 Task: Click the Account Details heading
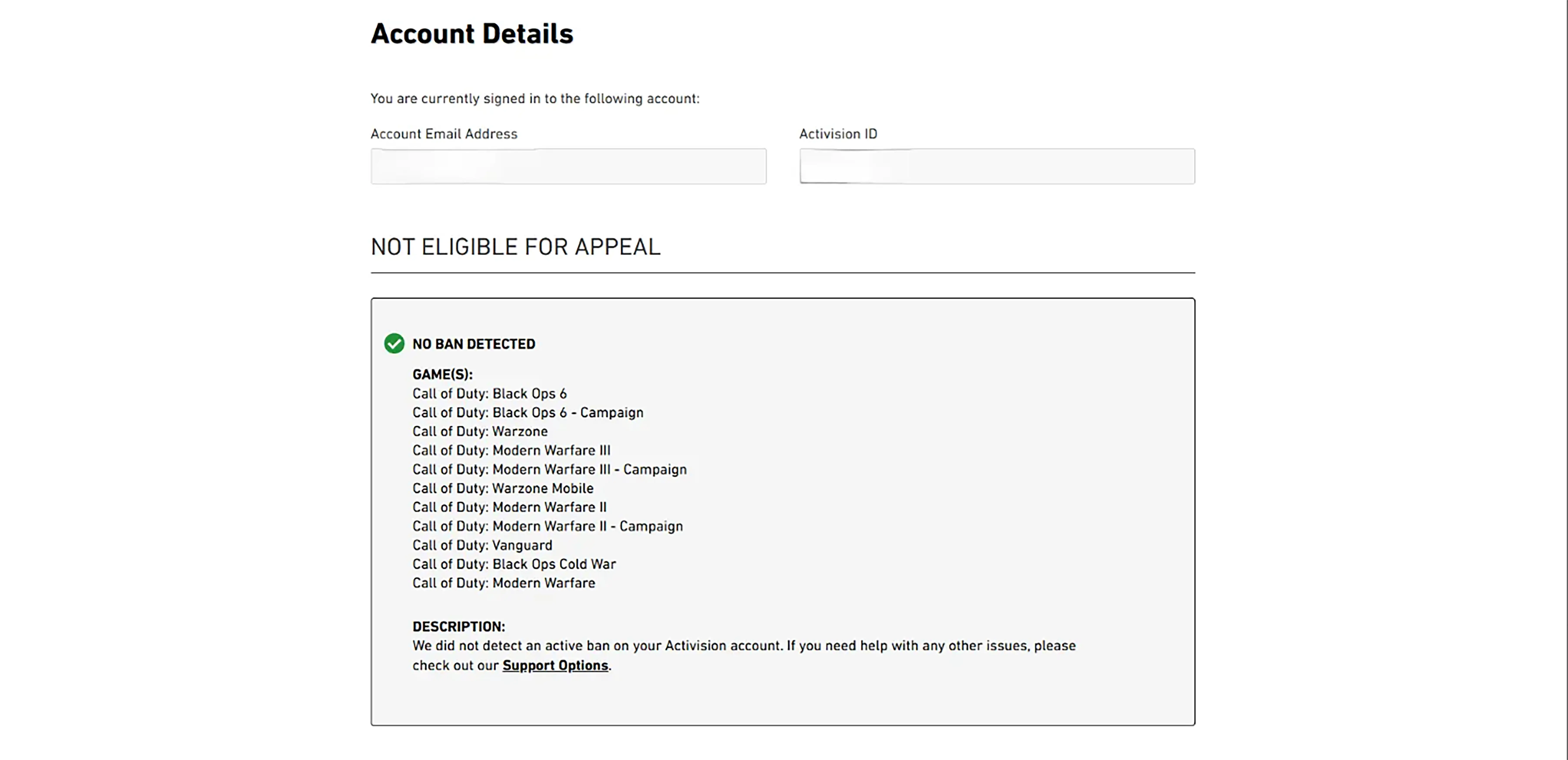pos(472,33)
